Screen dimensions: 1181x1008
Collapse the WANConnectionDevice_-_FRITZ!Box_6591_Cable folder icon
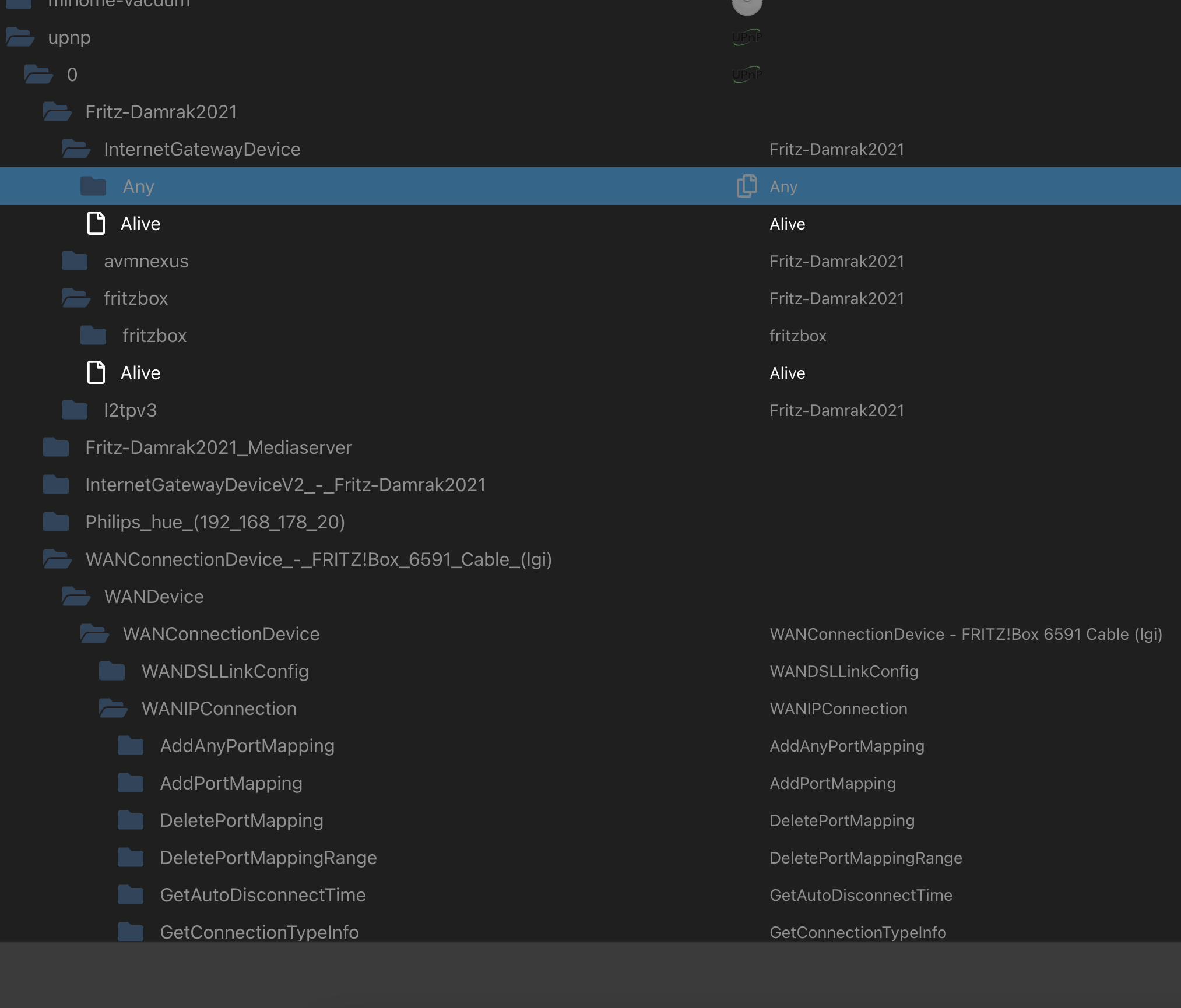click(x=58, y=559)
